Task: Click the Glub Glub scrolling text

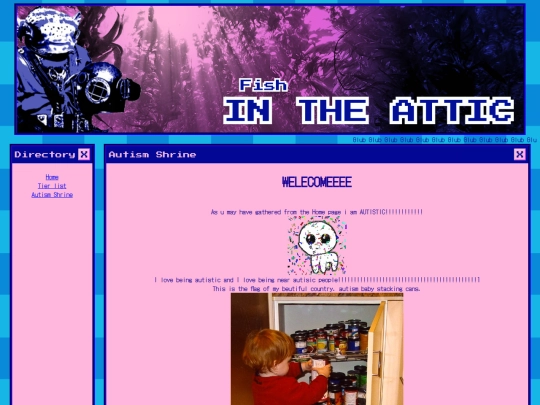Action: (x=445, y=139)
